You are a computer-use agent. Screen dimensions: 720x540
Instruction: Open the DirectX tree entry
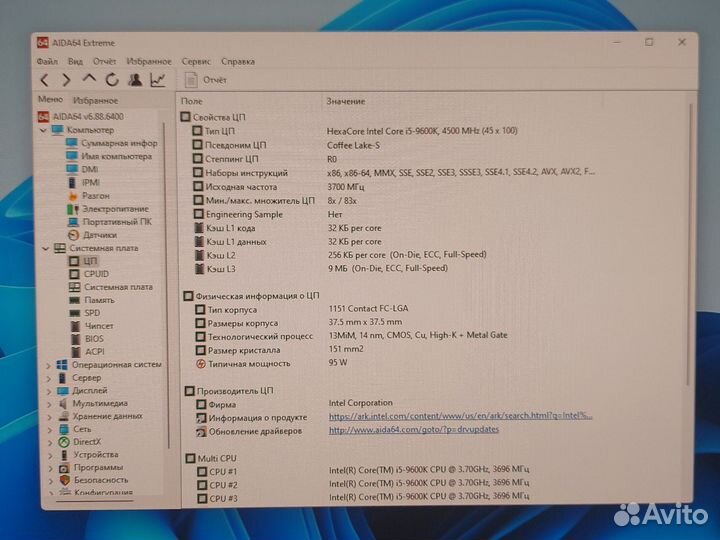click(x=86, y=442)
